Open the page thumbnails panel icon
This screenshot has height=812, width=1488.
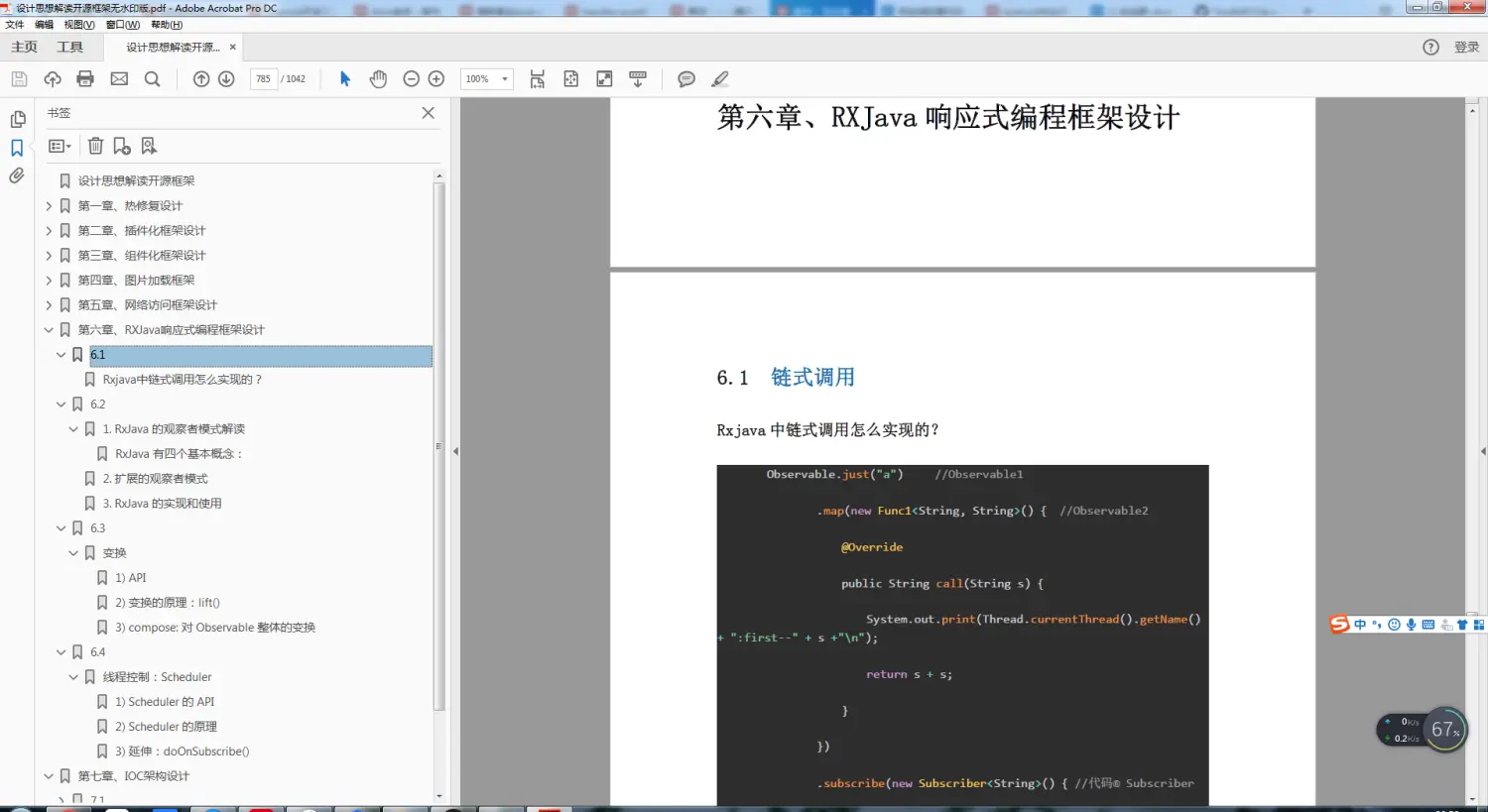(x=18, y=119)
